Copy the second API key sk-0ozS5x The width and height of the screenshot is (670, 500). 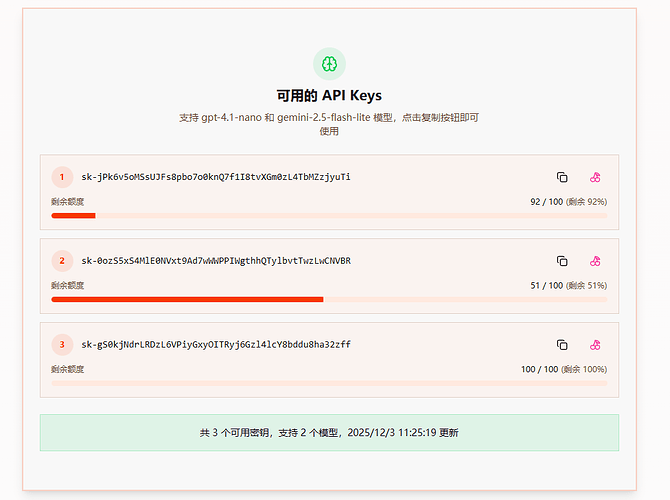point(562,261)
